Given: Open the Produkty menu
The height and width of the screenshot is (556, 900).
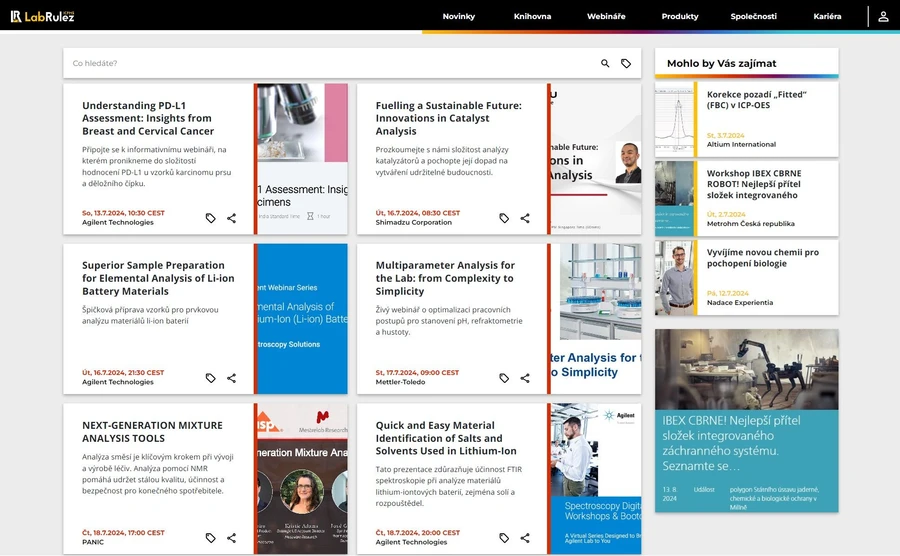Looking at the screenshot, I should (x=680, y=16).
